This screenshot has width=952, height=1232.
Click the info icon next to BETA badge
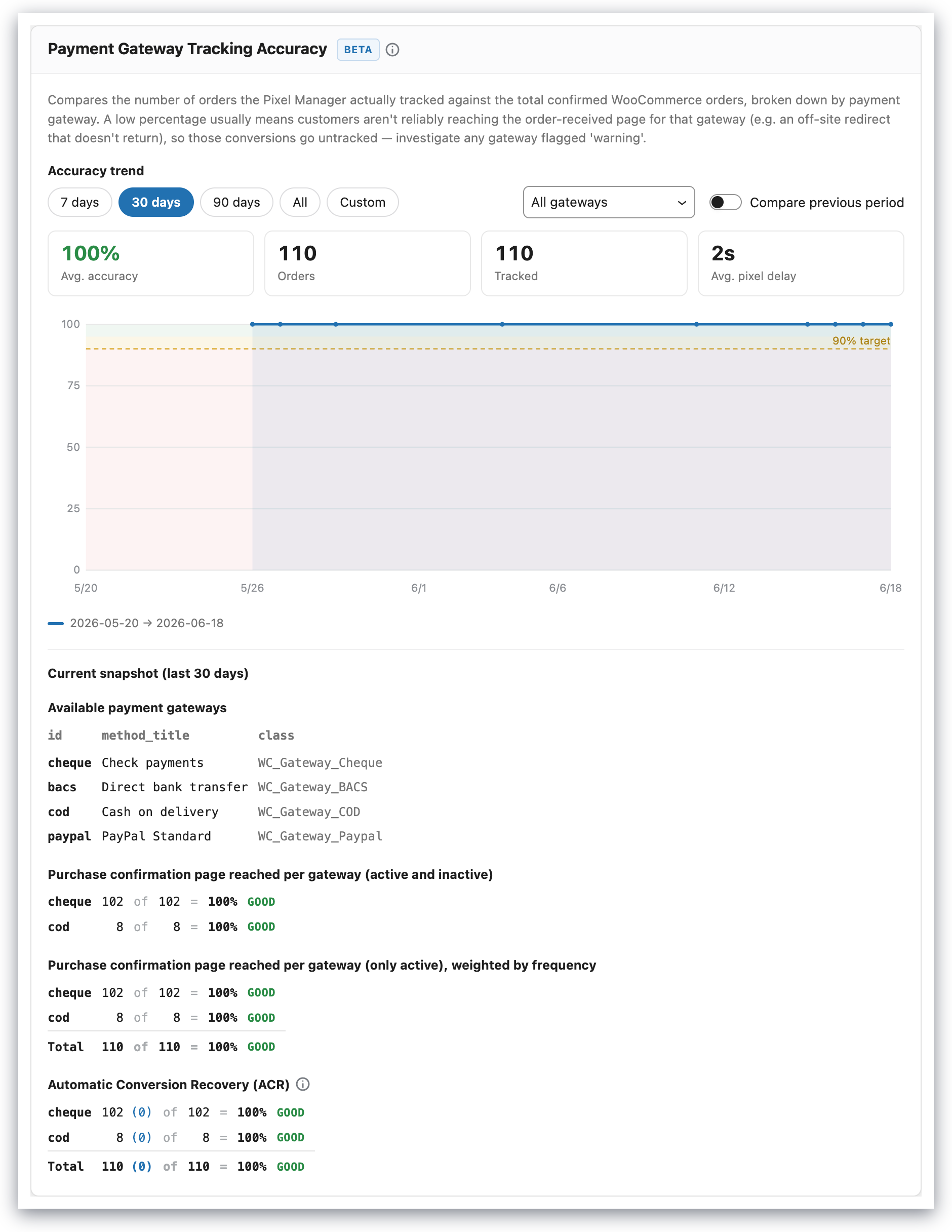point(392,50)
